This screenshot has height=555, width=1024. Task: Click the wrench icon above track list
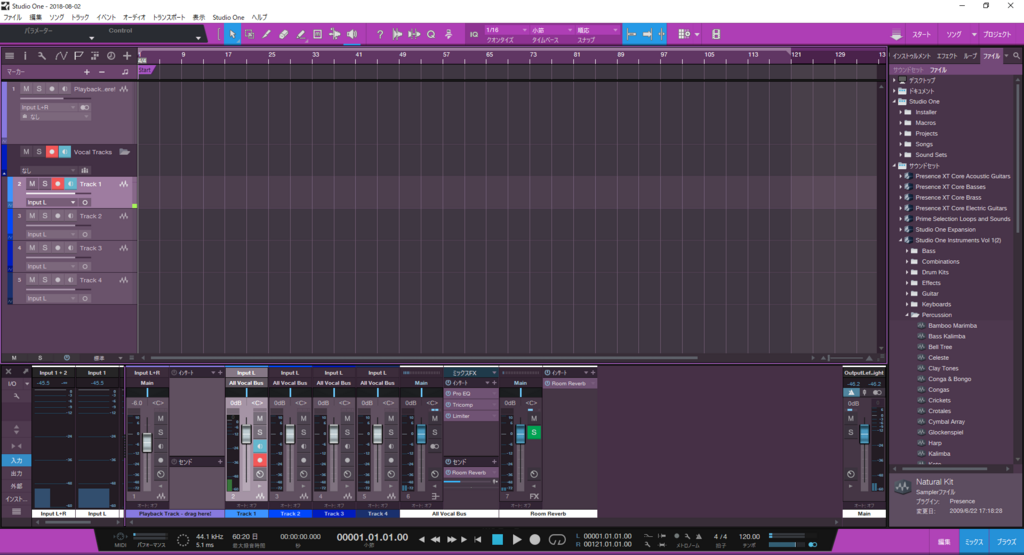click(42, 56)
